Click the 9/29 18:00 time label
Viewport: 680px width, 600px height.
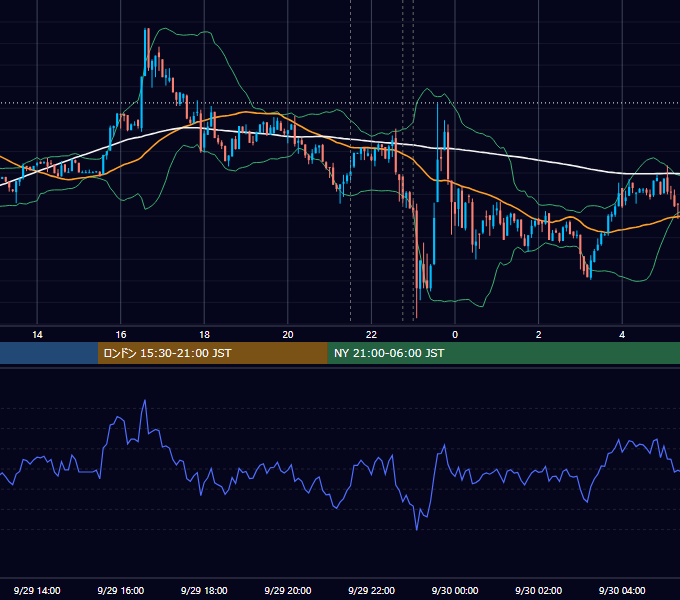pos(204,590)
